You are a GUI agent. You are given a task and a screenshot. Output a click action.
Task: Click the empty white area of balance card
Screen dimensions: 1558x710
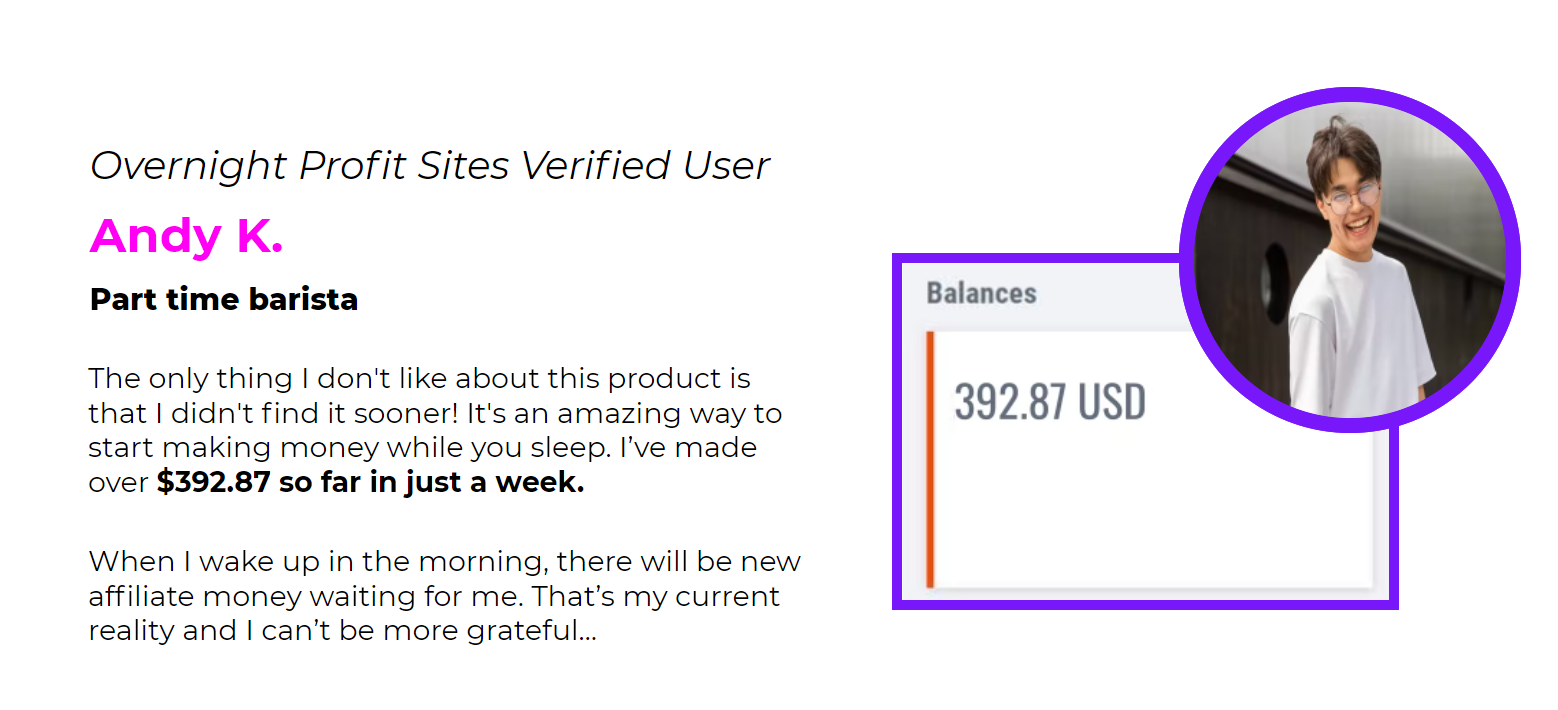click(x=1150, y=510)
